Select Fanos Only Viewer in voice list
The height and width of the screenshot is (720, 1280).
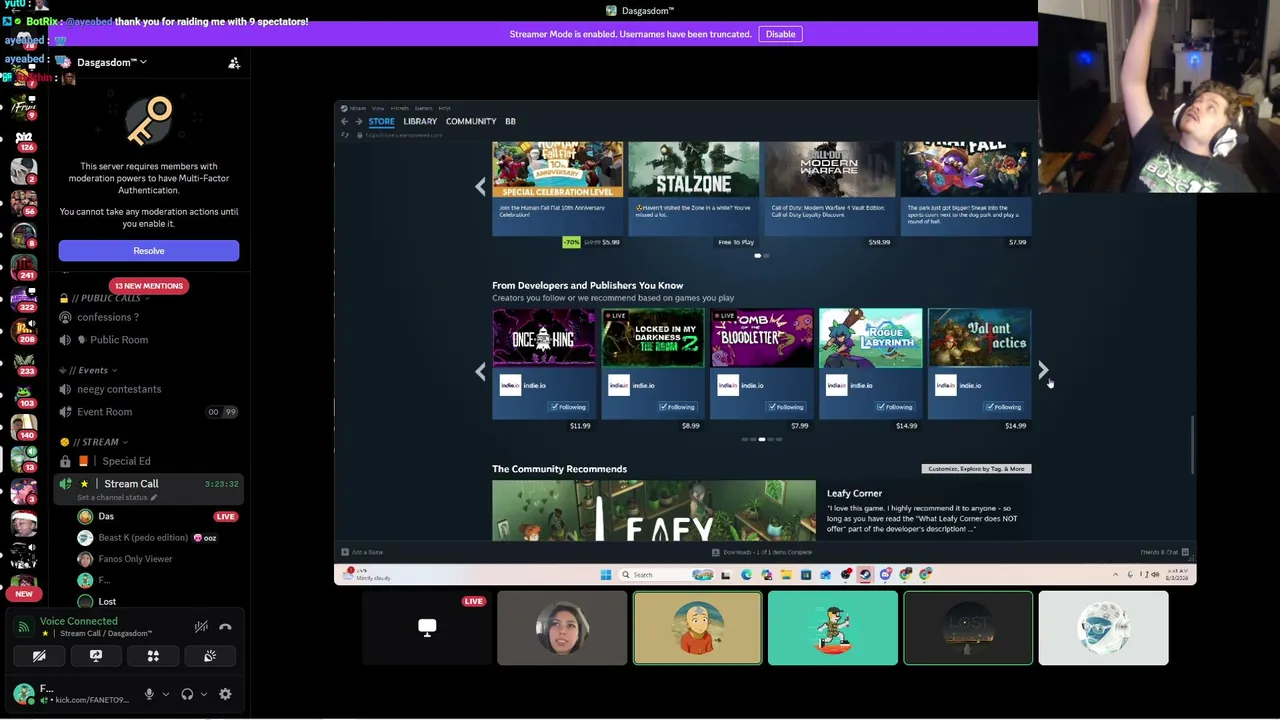point(135,559)
